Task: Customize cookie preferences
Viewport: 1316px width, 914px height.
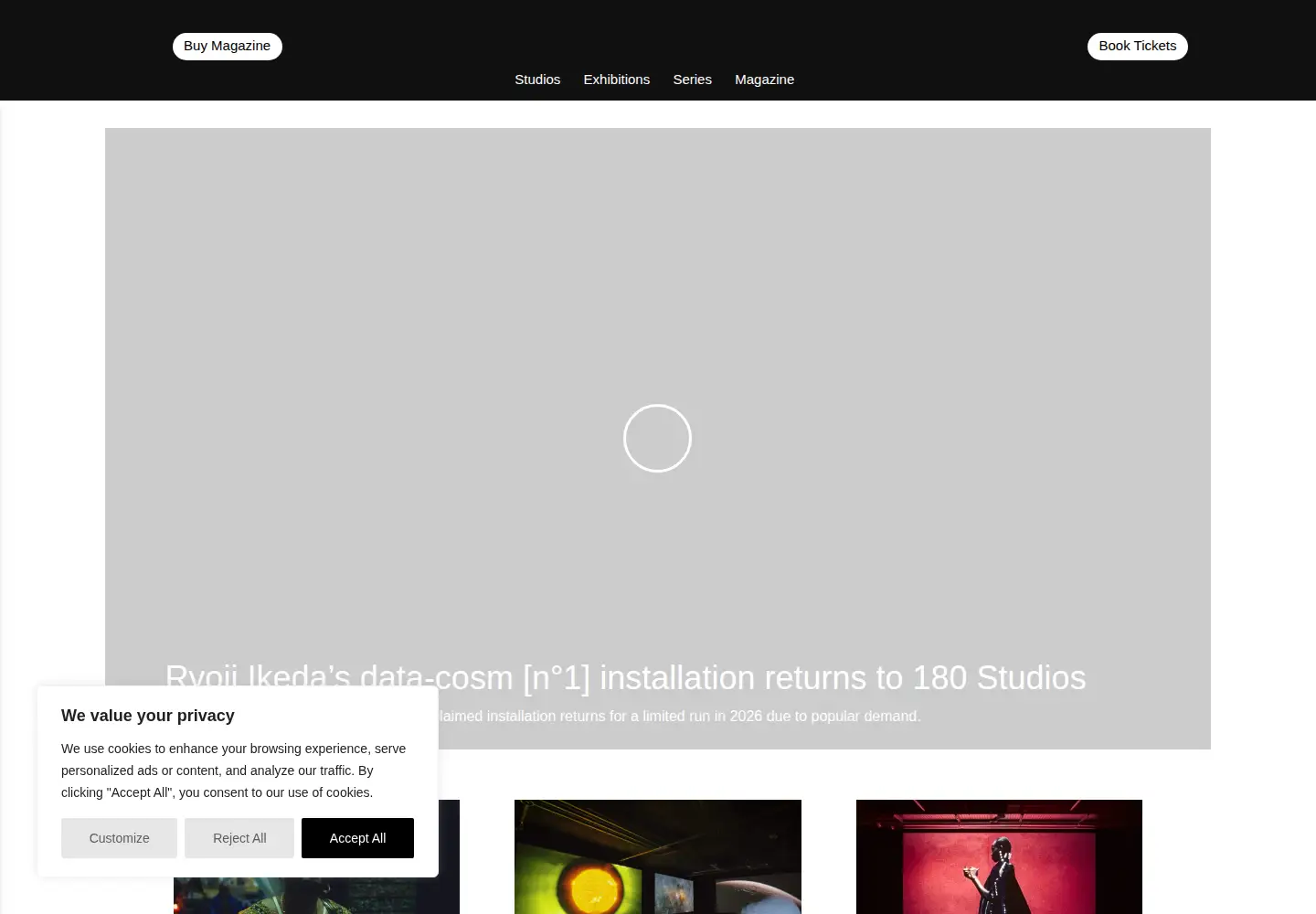Action: [x=119, y=838]
